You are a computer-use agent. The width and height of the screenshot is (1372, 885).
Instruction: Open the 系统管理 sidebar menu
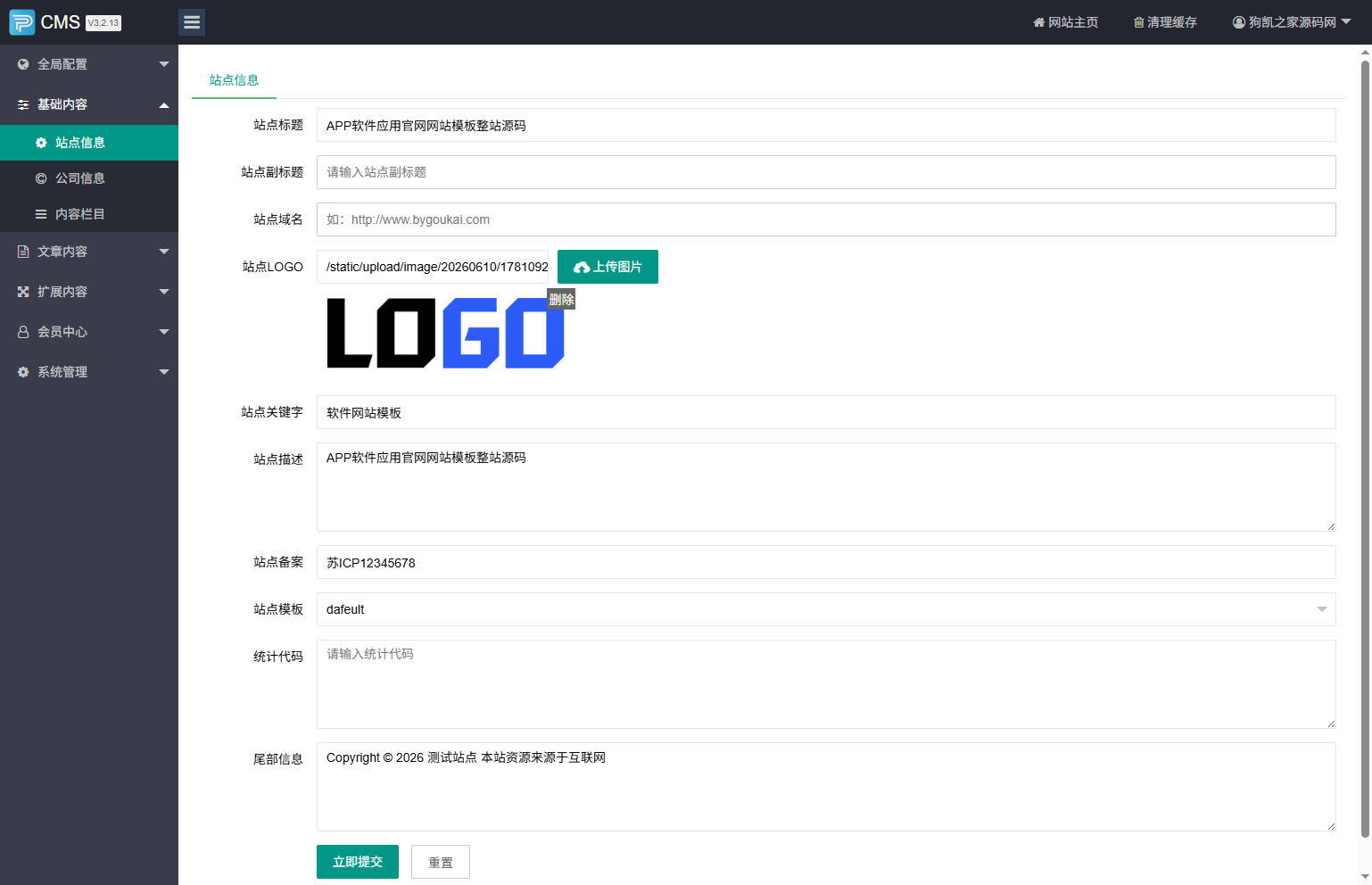(x=89, y=372)
